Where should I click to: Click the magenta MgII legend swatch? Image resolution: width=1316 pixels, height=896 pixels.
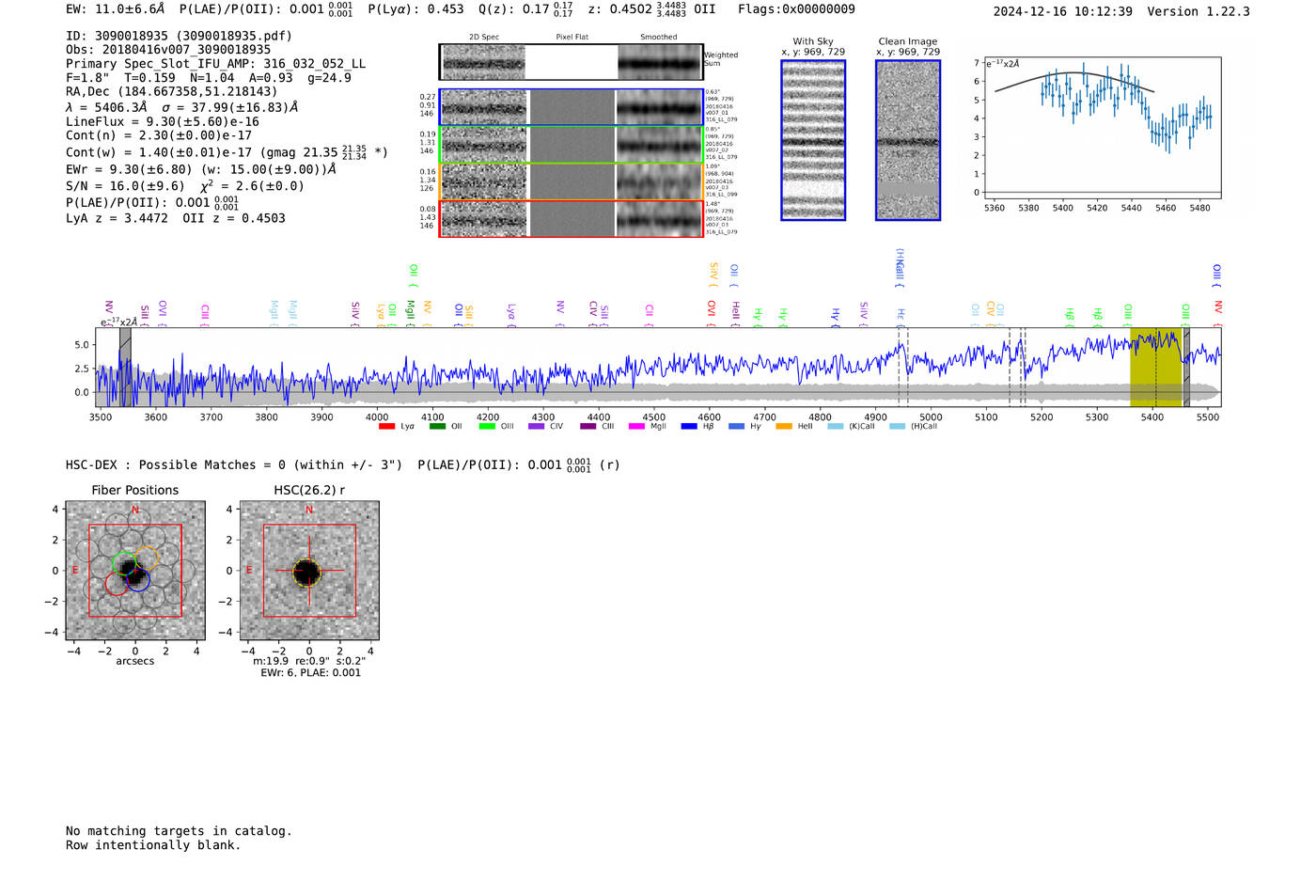pos(637,427)
